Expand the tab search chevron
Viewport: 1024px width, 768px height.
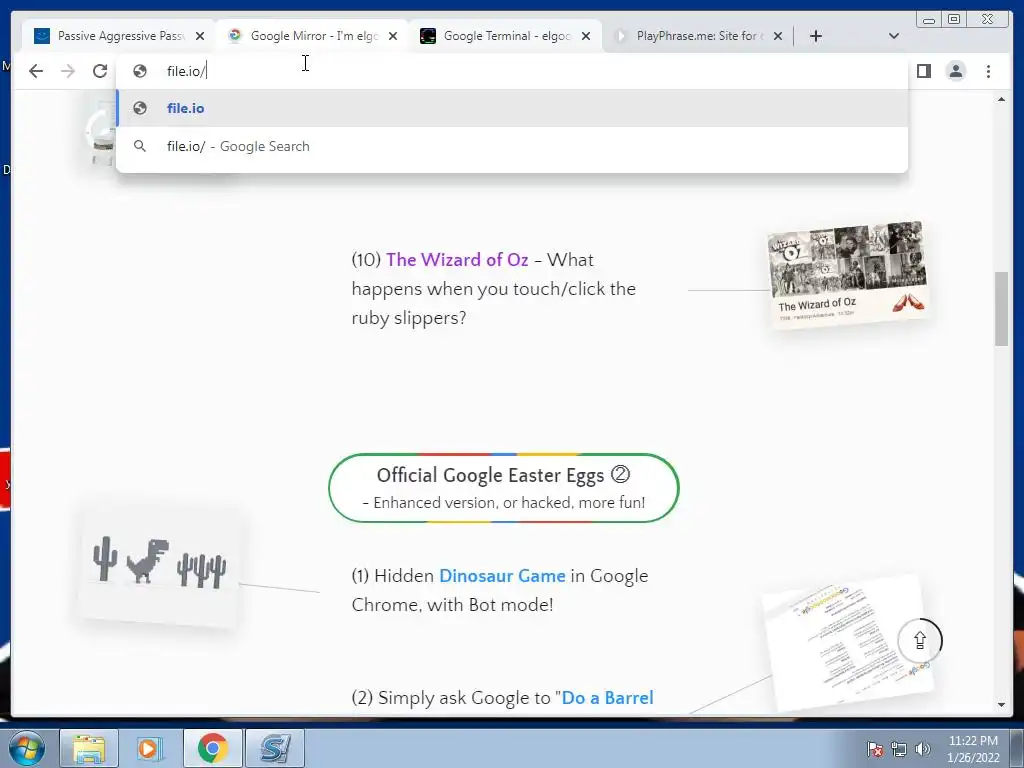pyautogui.click(x=894, y=36)
